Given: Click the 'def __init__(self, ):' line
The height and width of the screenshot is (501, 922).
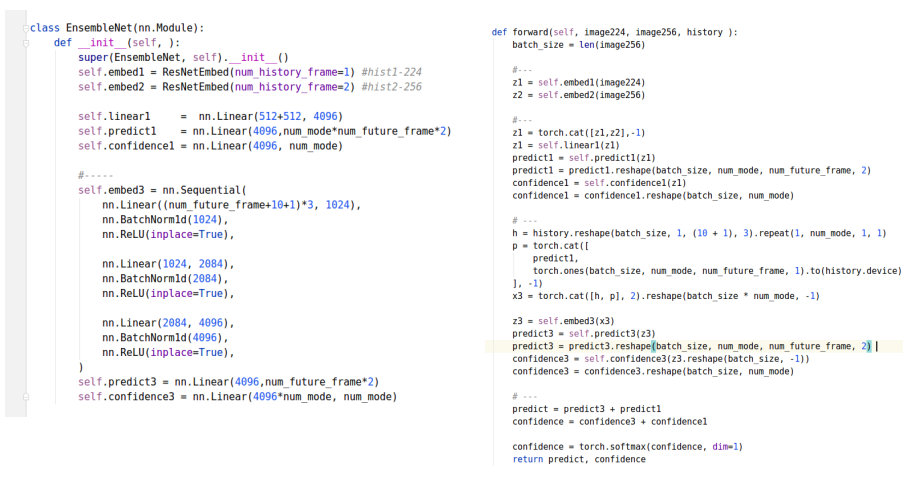Looking at the screenshot, I should pyautogui.click(x=117, y=43).
